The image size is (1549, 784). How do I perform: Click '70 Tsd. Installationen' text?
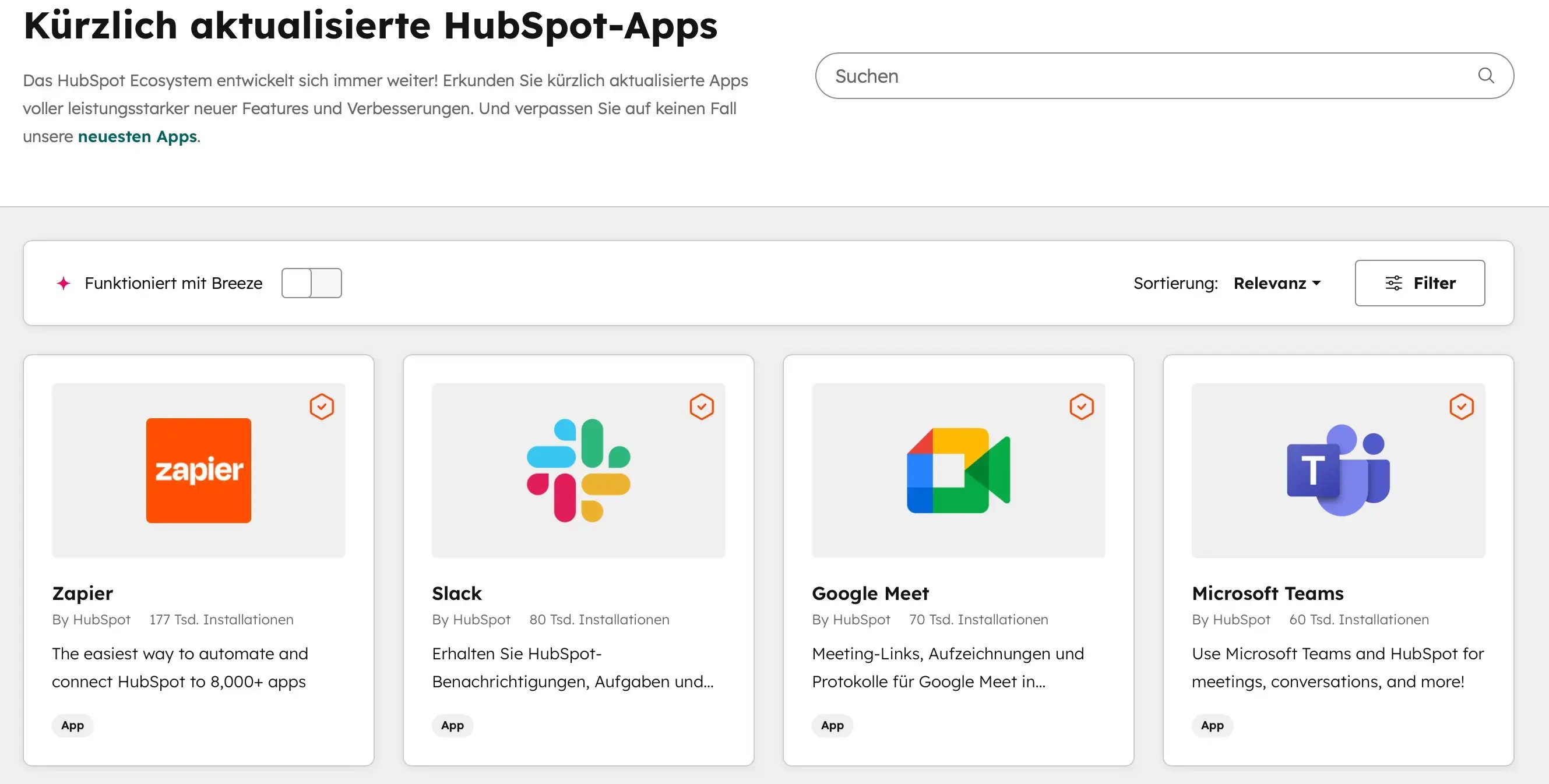[978, 619]
